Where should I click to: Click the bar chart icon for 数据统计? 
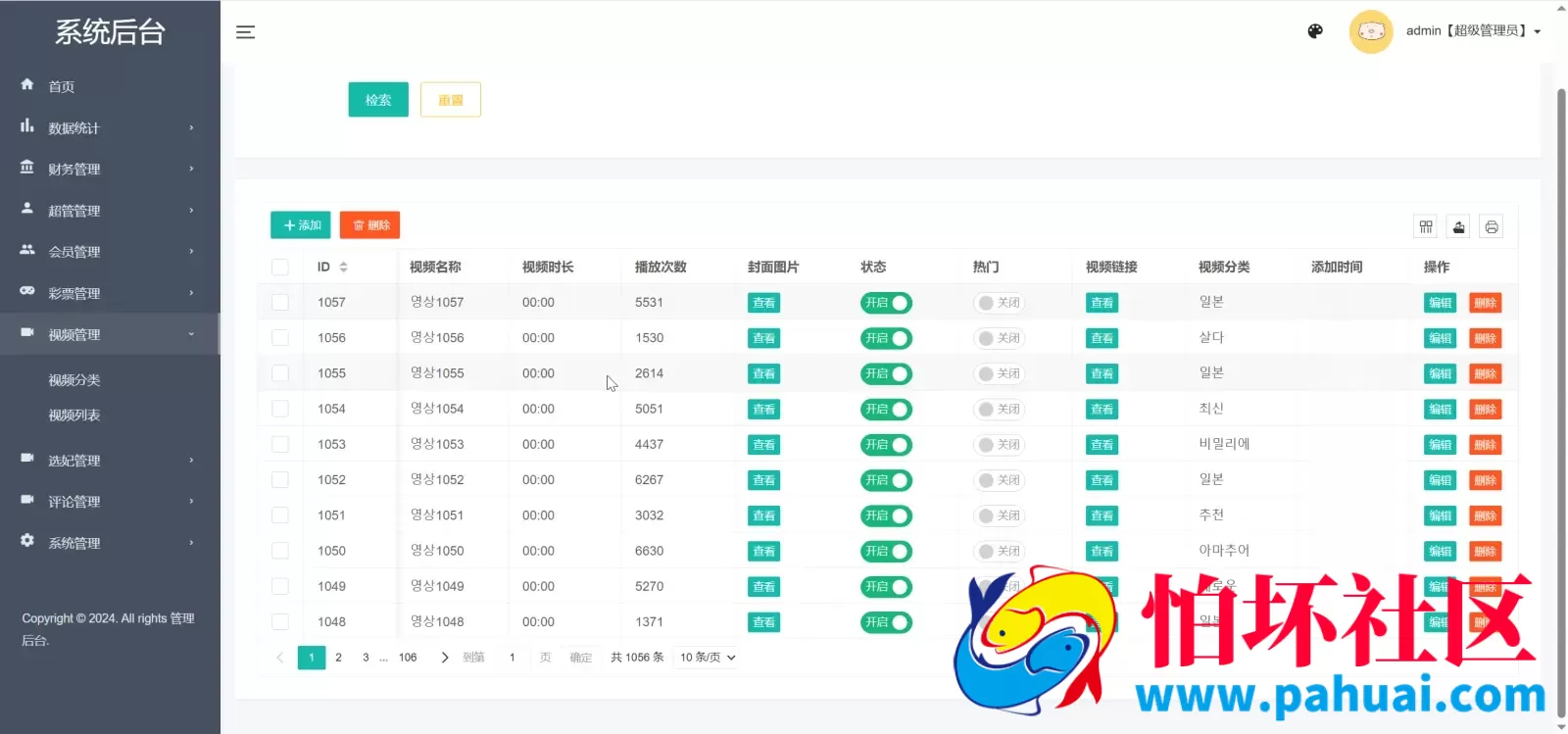pos(27,125)
